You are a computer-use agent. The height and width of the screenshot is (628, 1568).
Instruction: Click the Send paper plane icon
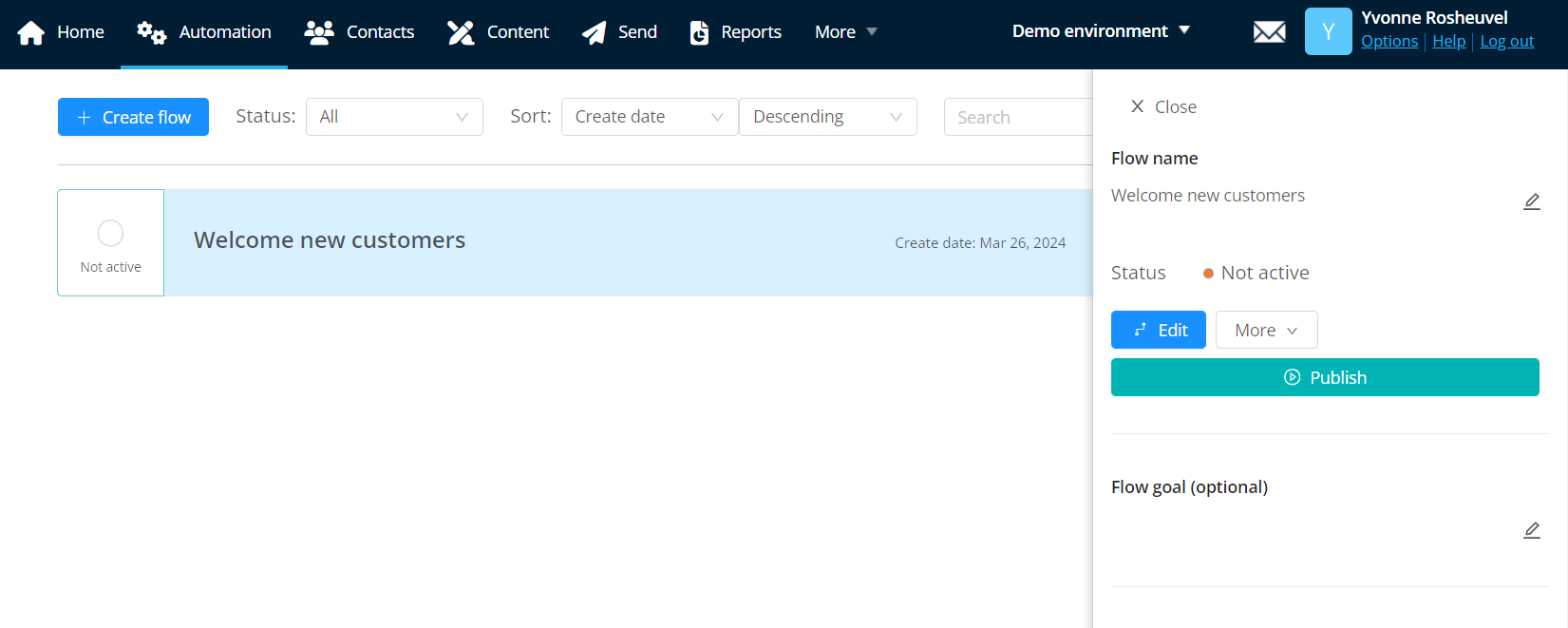pos(595,32)
